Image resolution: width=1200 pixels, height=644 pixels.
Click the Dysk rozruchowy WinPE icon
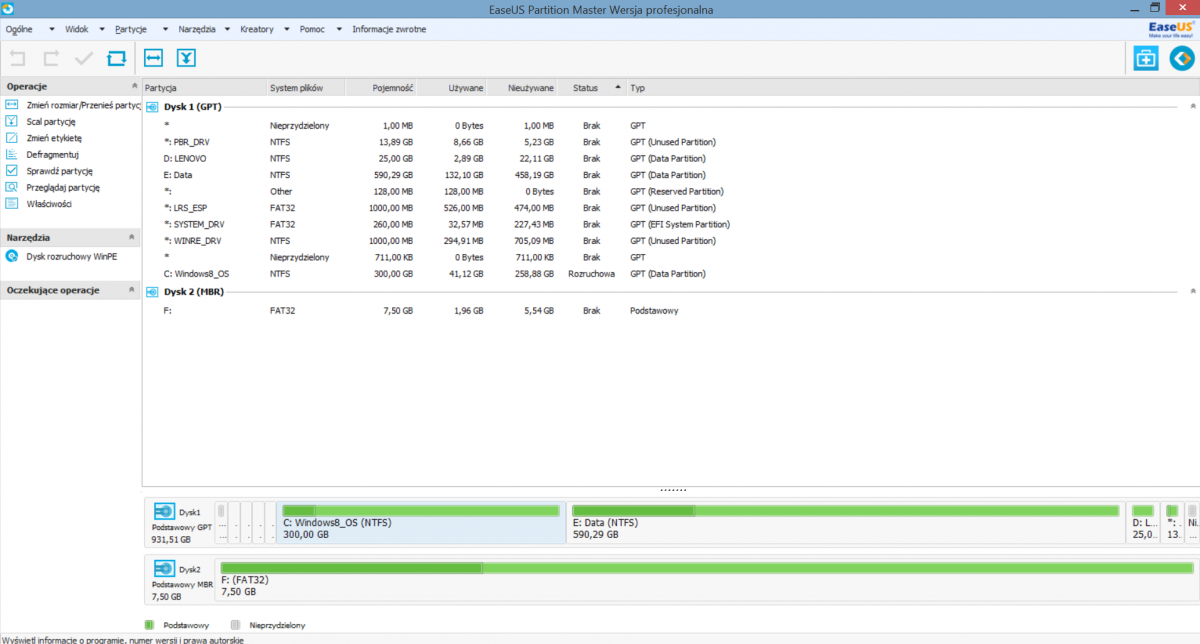12,256
